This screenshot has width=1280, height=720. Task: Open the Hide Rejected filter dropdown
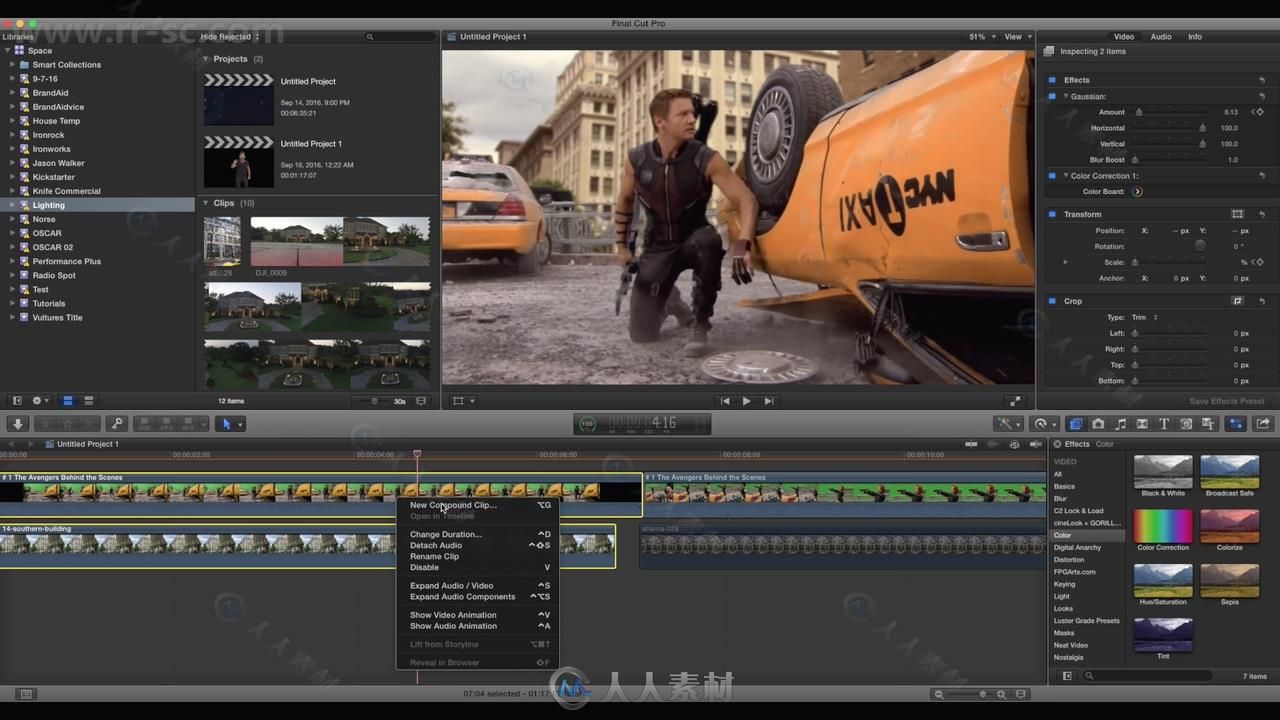pyautogui.click(x=229, y=37)
